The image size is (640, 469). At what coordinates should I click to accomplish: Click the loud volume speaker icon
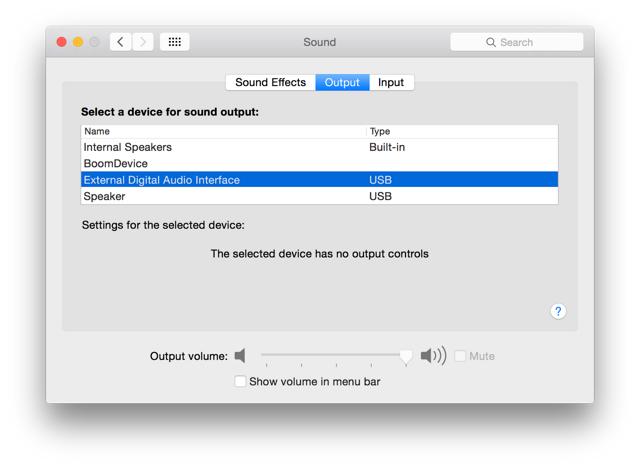coord(433,356)
